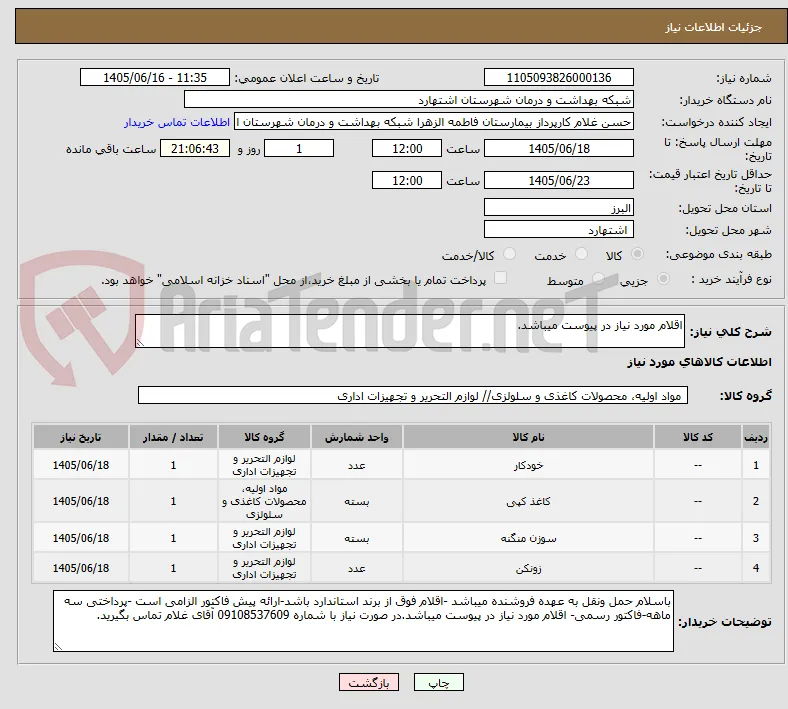Viewport: 788px width, 709px height.
Task: Click the group cell in the کاغذ کپی row
Action: [264, 501]
